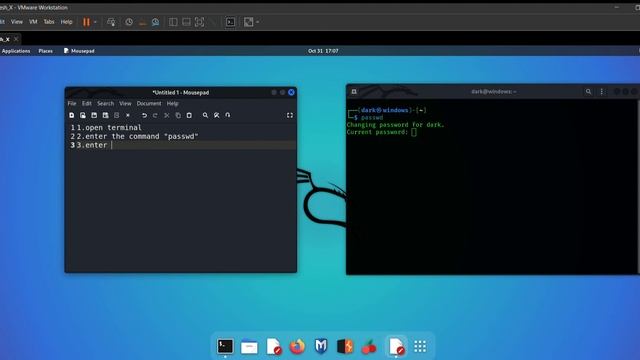Open the VMware Help menu
The width and height of the screenshot is (640, 360).
click(x=67, y=22)
